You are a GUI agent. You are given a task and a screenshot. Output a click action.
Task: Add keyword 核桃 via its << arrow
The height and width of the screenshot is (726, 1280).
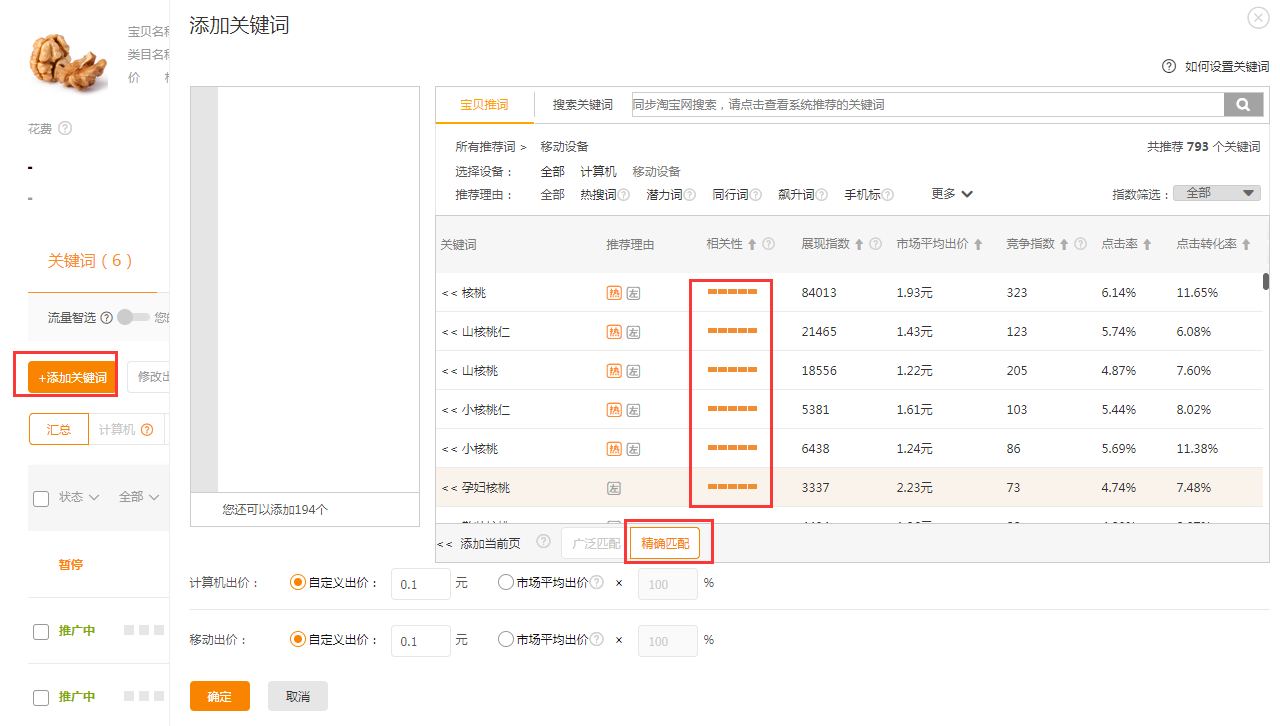click(x=449, y=293)
